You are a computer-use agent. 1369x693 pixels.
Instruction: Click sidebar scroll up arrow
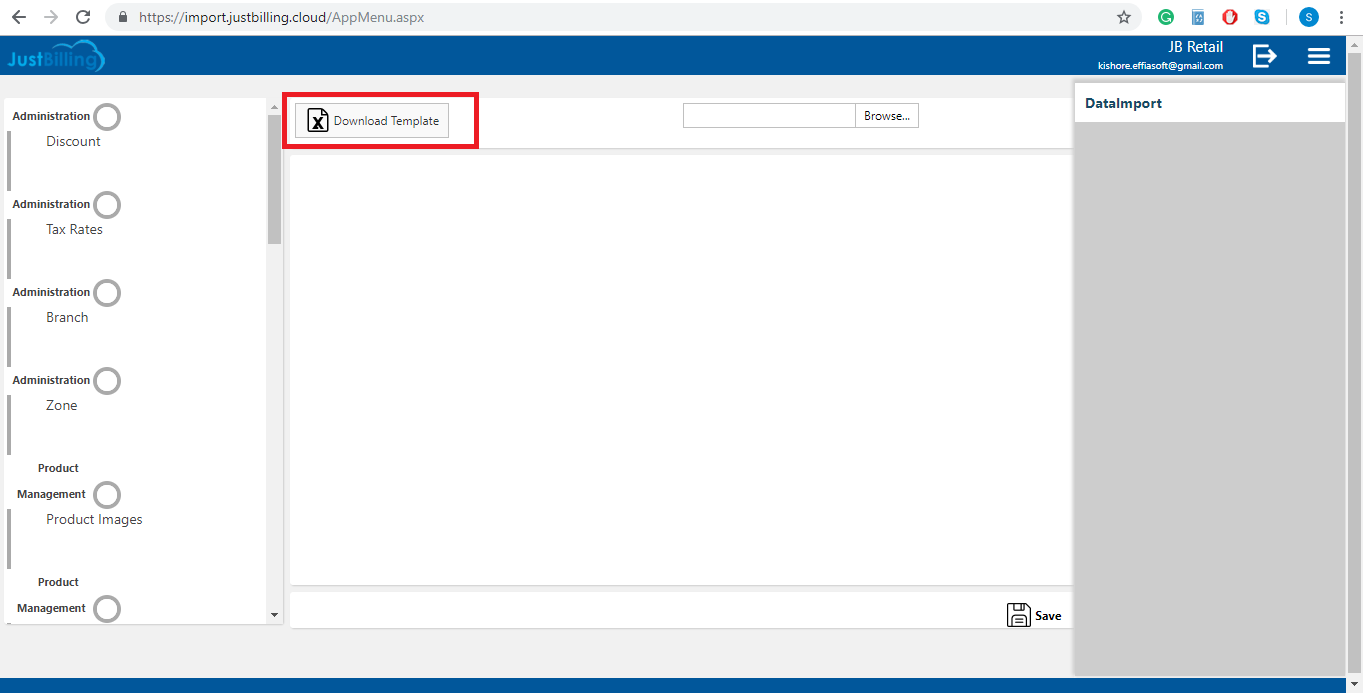click(x=275, y=106)
